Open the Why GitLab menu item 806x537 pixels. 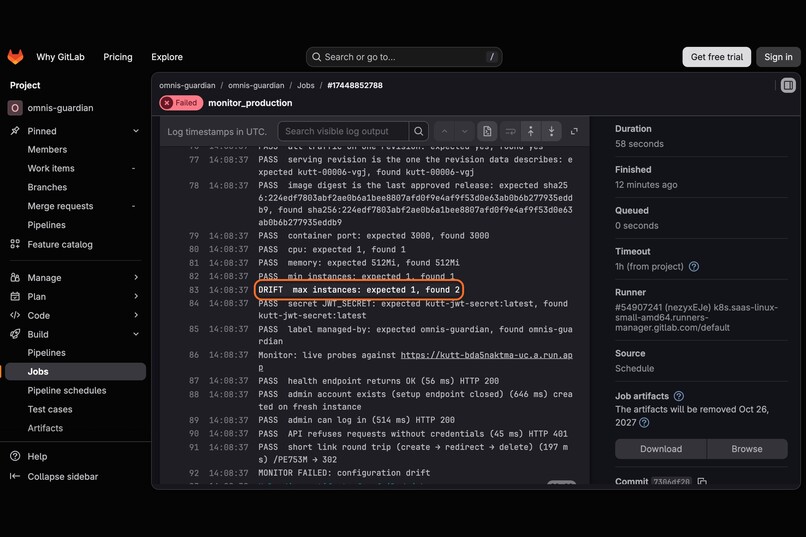pos(60,57)
